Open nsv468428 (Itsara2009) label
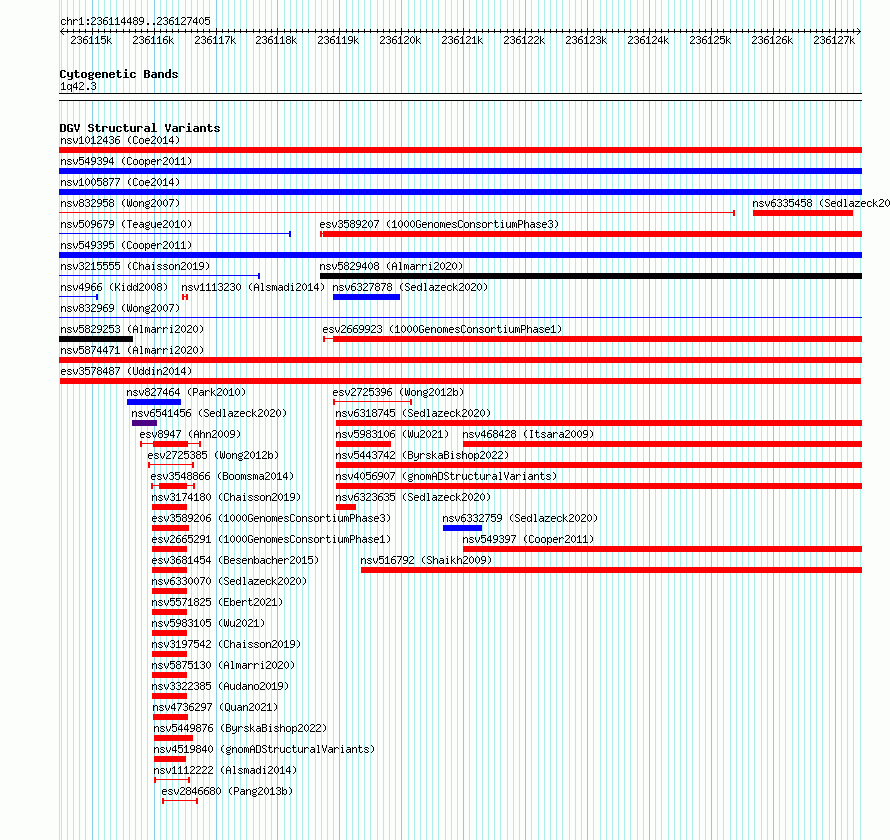Image resolution: width=890 pixels, height=840 pixels. pos(528,434)
